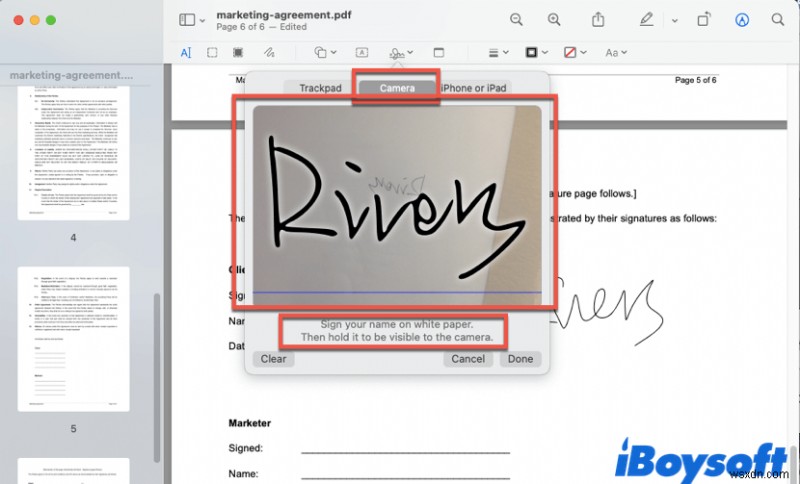Click the camera signature preview area
This screenshot has width=800, height=484.
pos(397,205)
